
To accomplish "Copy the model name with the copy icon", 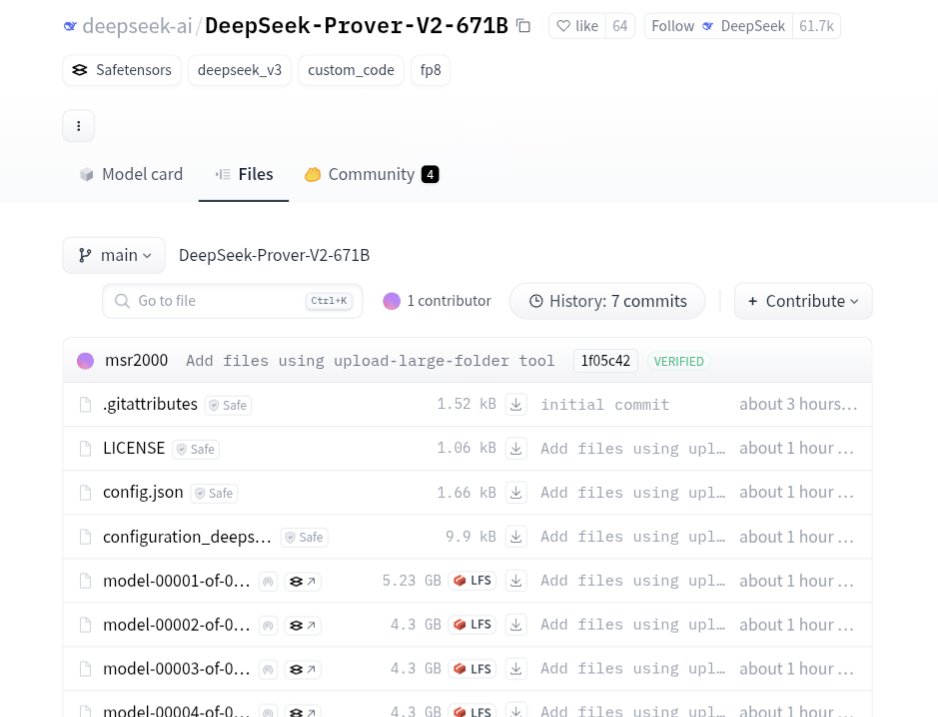I will pyautogui.click(x=523, y=26).
